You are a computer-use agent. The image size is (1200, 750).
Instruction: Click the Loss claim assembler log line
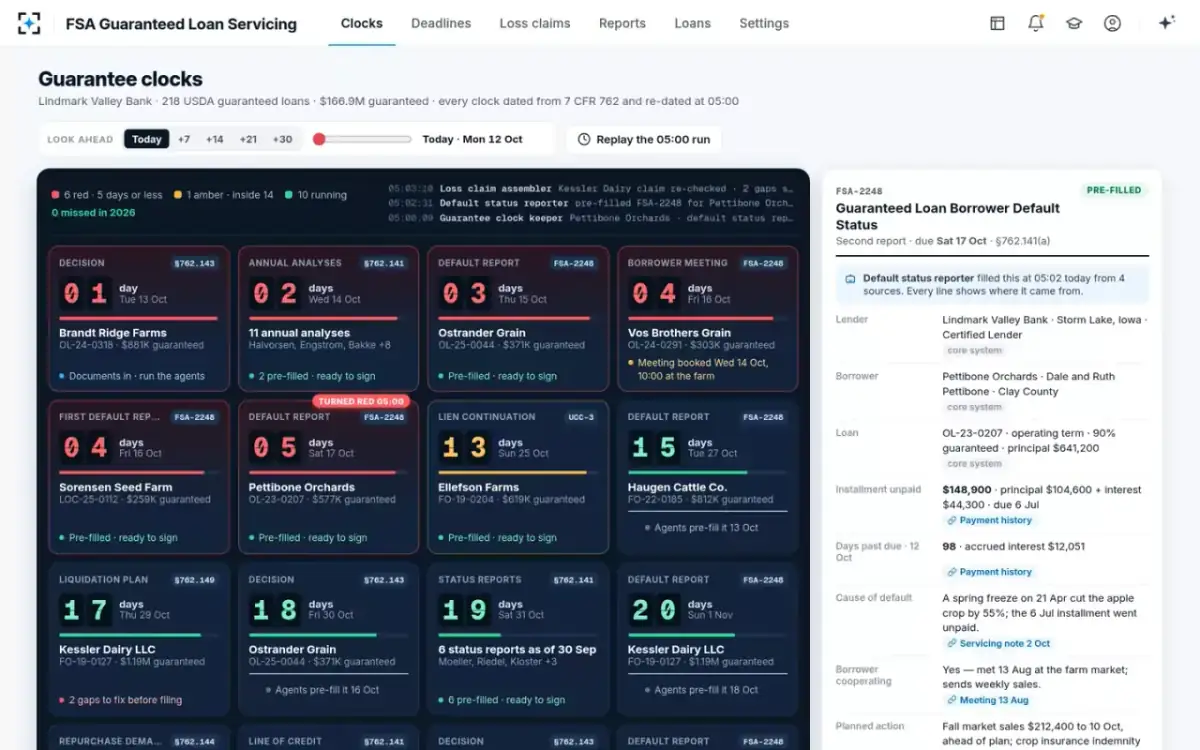point(591,188)
